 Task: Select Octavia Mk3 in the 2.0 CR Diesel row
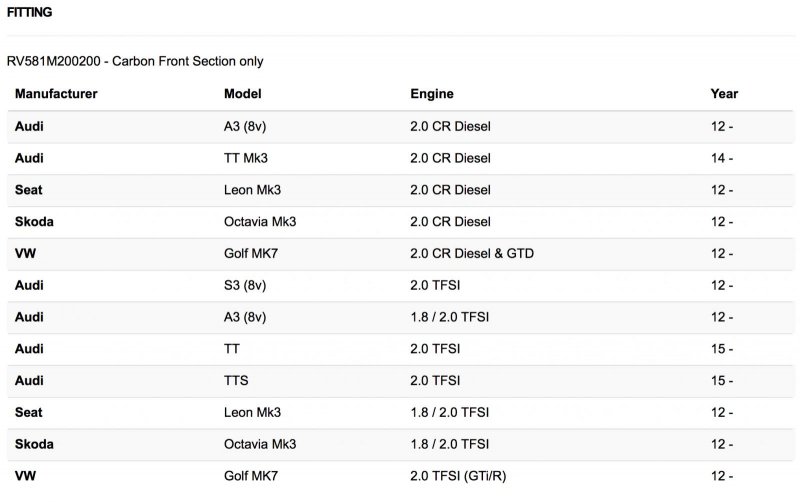(x=260, y=222)
